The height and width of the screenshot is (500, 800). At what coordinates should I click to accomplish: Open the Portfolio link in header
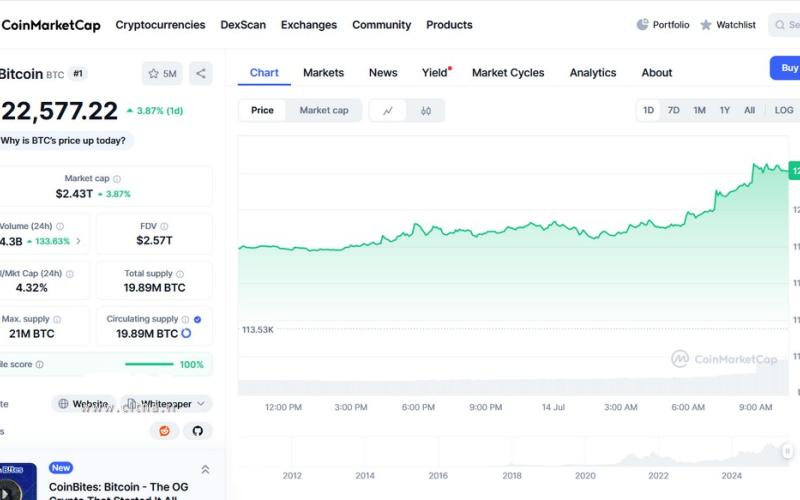[x=663, y=25]
